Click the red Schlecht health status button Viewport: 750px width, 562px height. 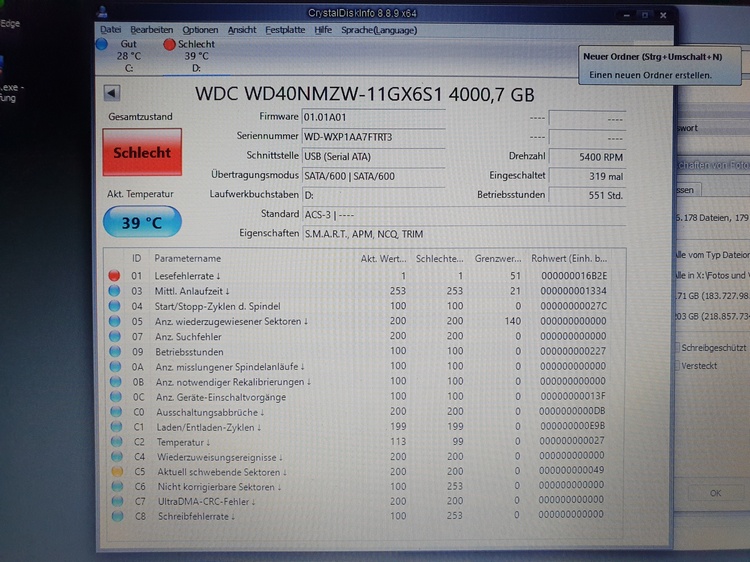[x=142, y=152]
